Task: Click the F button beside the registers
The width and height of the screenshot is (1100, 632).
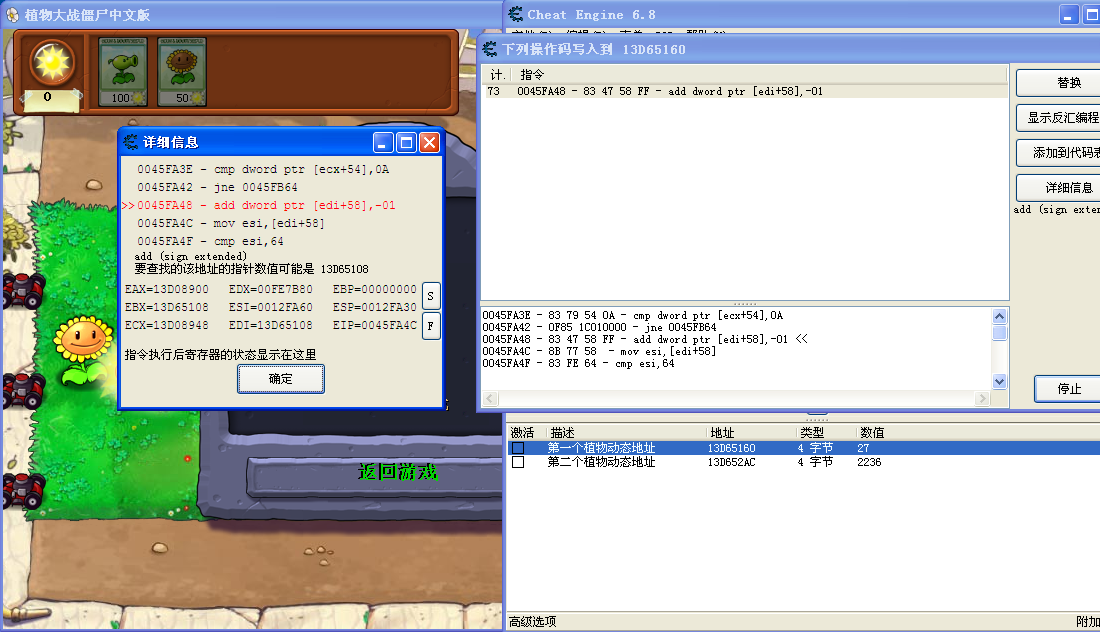Action: click(x=431, y=326)
